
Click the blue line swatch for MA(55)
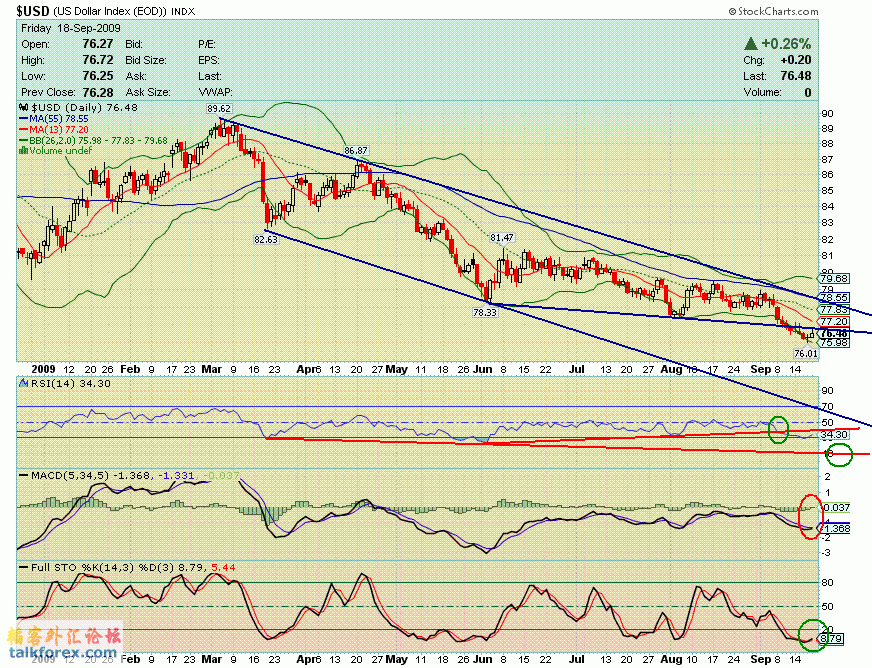pos(24,118)
